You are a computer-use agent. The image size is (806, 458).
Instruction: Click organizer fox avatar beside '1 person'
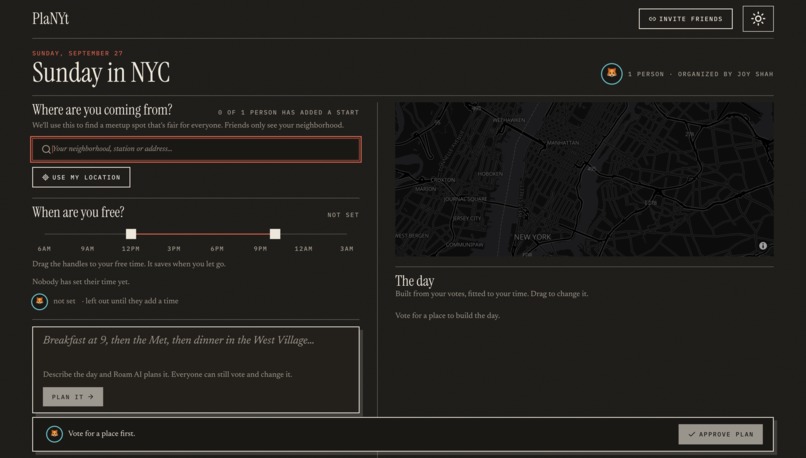[x=611, y=74]
